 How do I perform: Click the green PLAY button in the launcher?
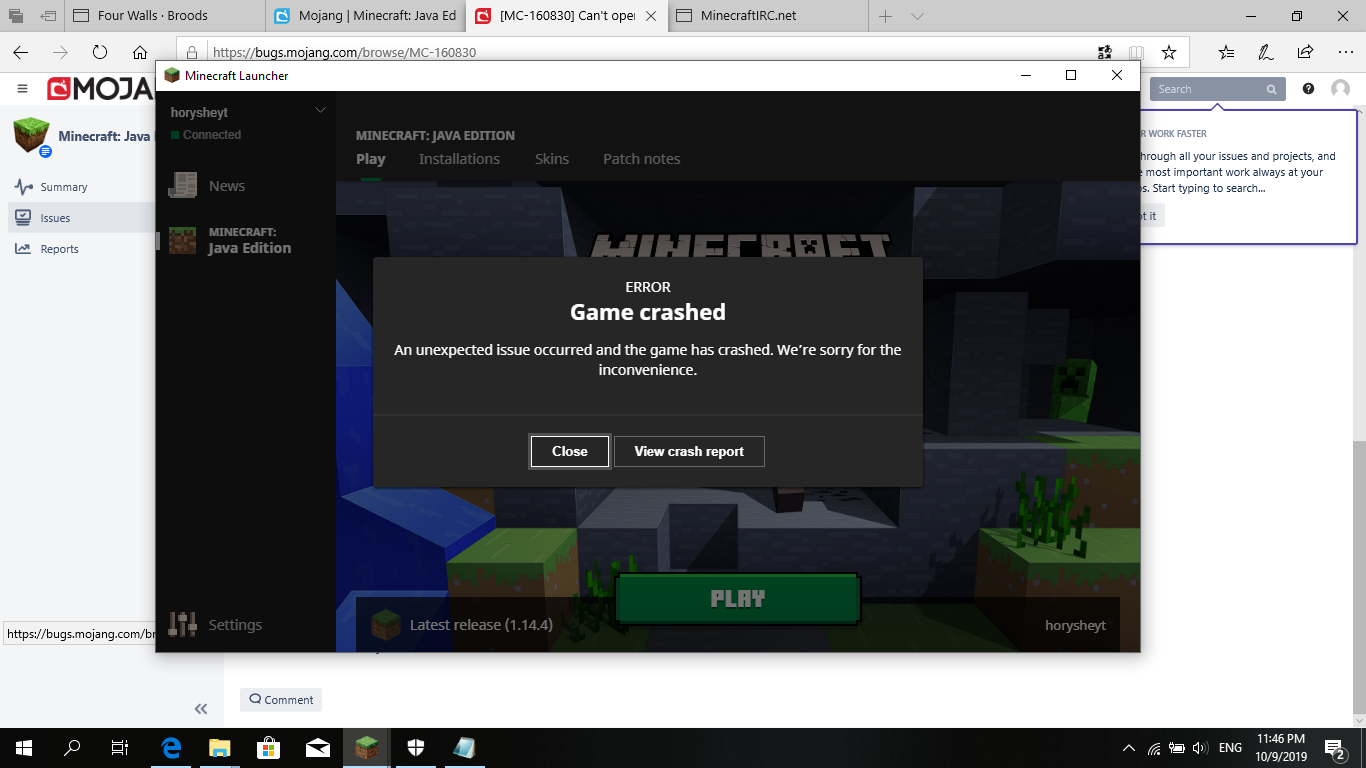point(738,599)
